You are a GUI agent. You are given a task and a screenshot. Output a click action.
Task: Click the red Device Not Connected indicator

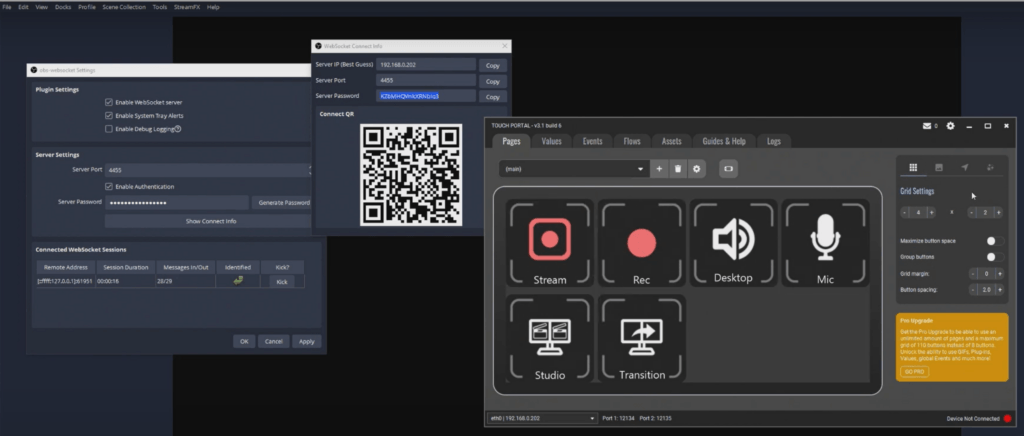pos(1008,418)
